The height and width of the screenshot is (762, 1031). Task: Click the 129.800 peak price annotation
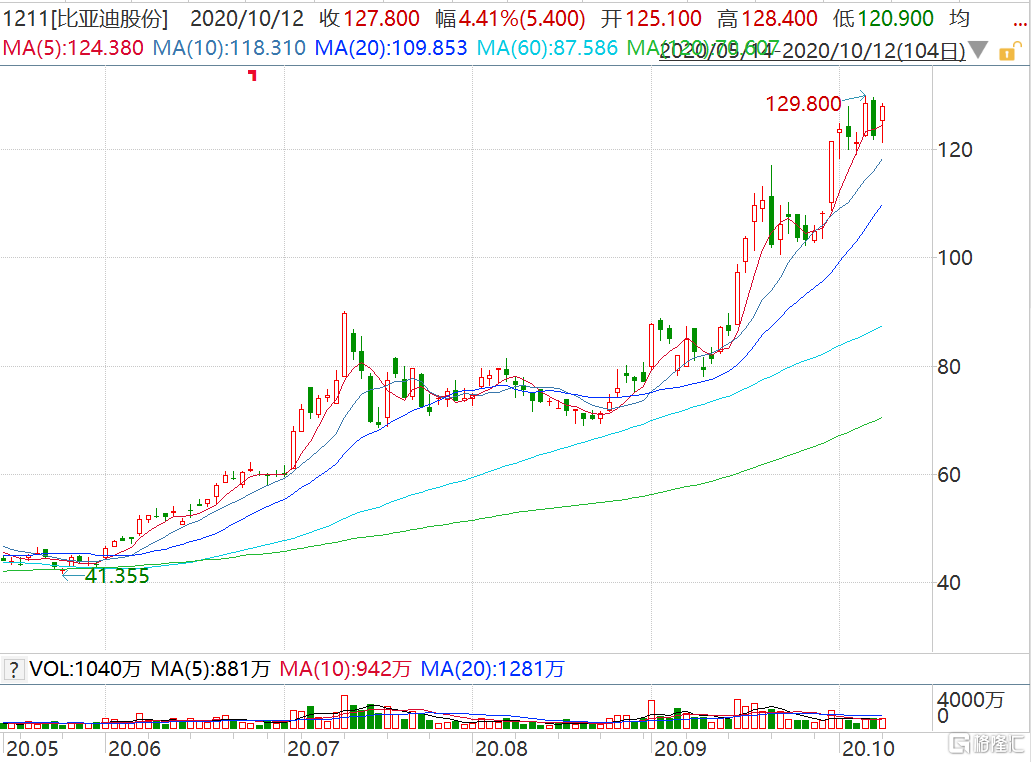pyautogui.click(x=803, y=104)
